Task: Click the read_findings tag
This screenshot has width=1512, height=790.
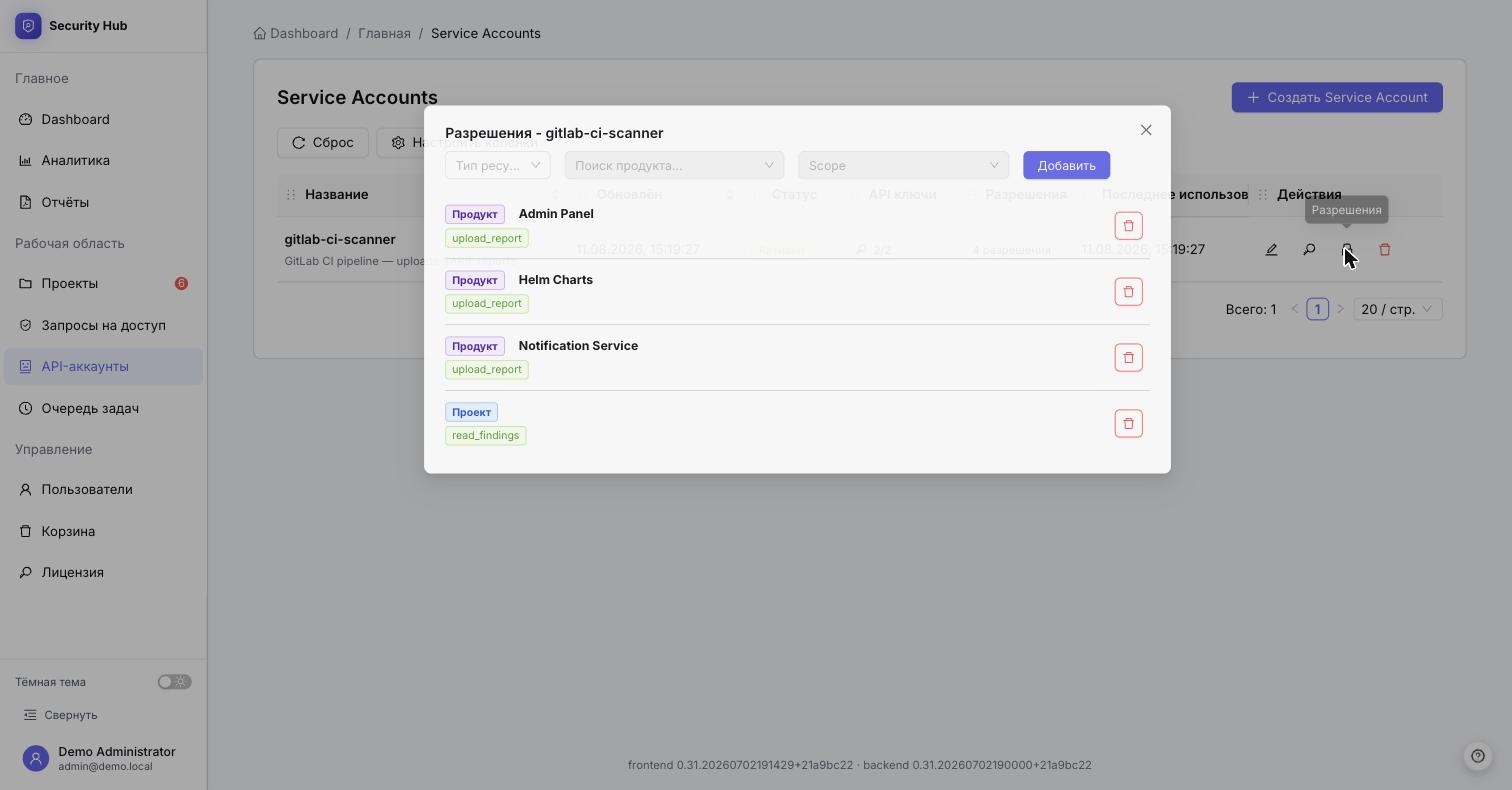Action: 486,435
